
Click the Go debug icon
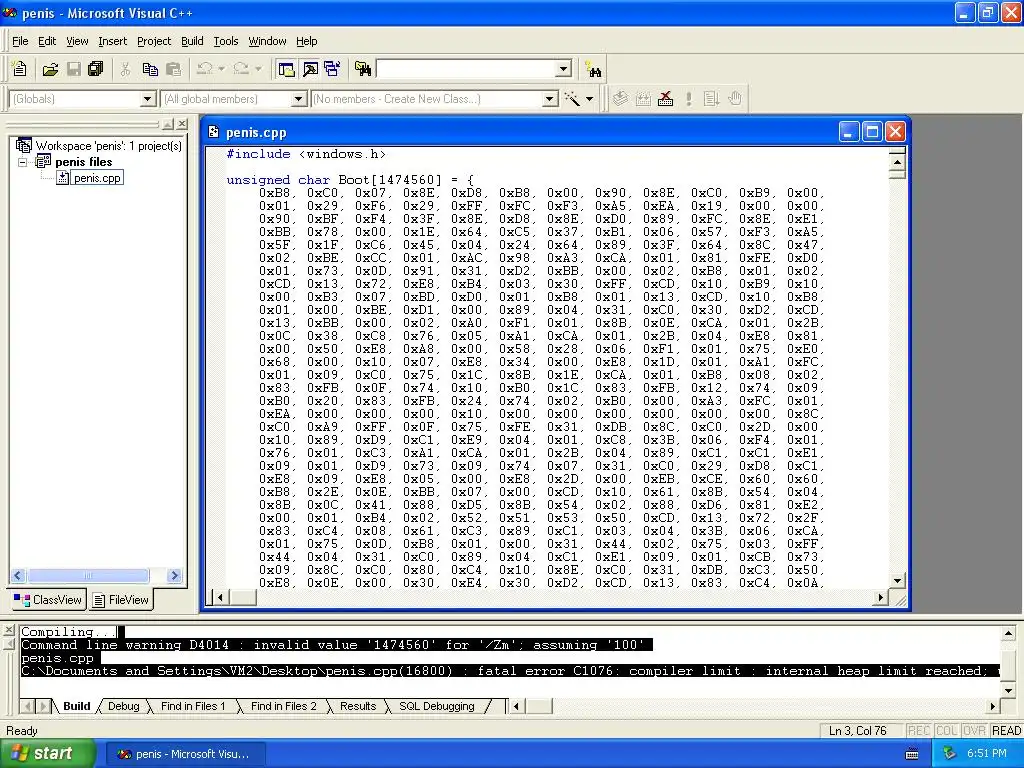[711, 99]
